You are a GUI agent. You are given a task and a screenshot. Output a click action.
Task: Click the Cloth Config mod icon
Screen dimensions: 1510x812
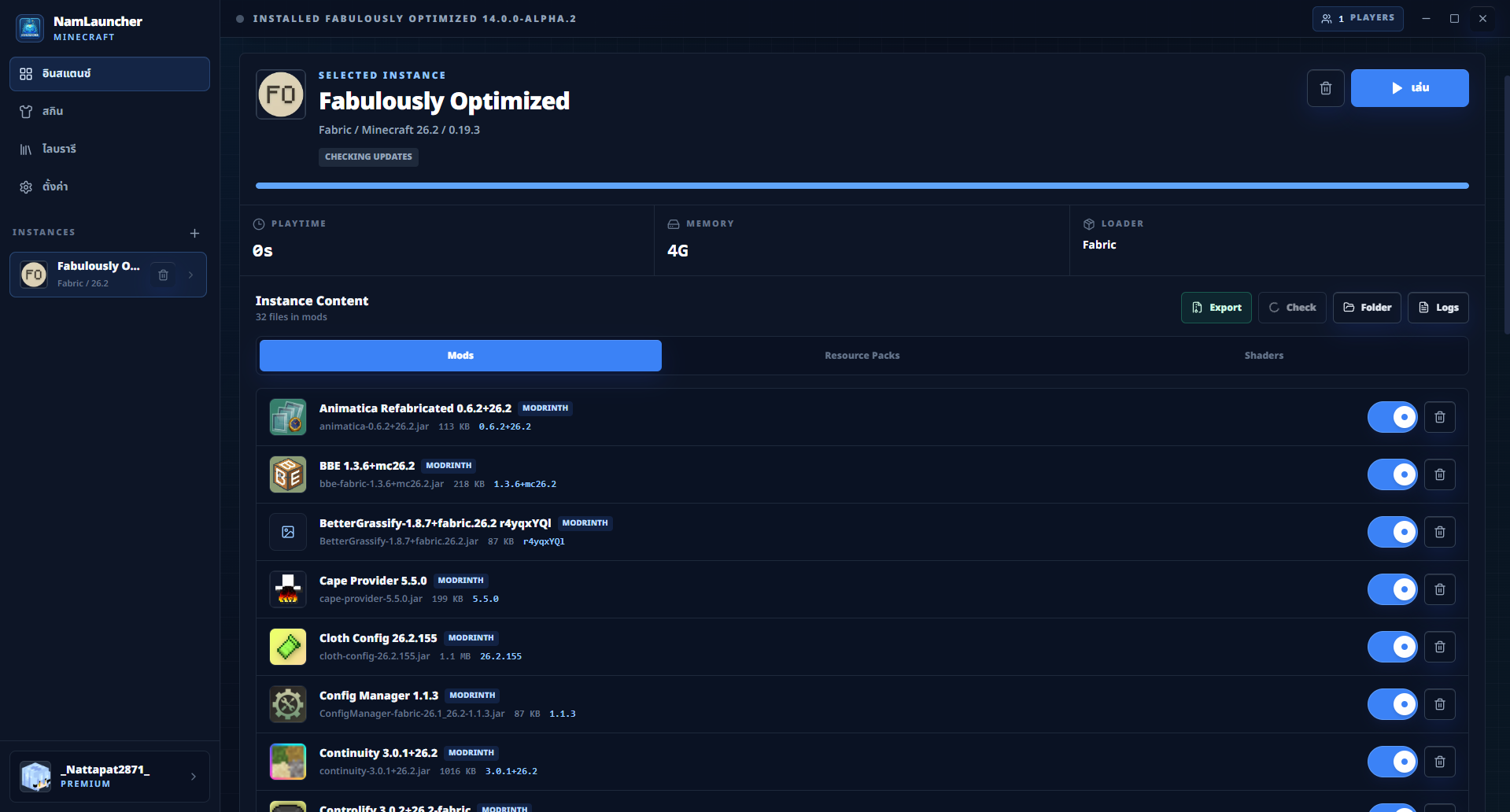coord(288,647)
